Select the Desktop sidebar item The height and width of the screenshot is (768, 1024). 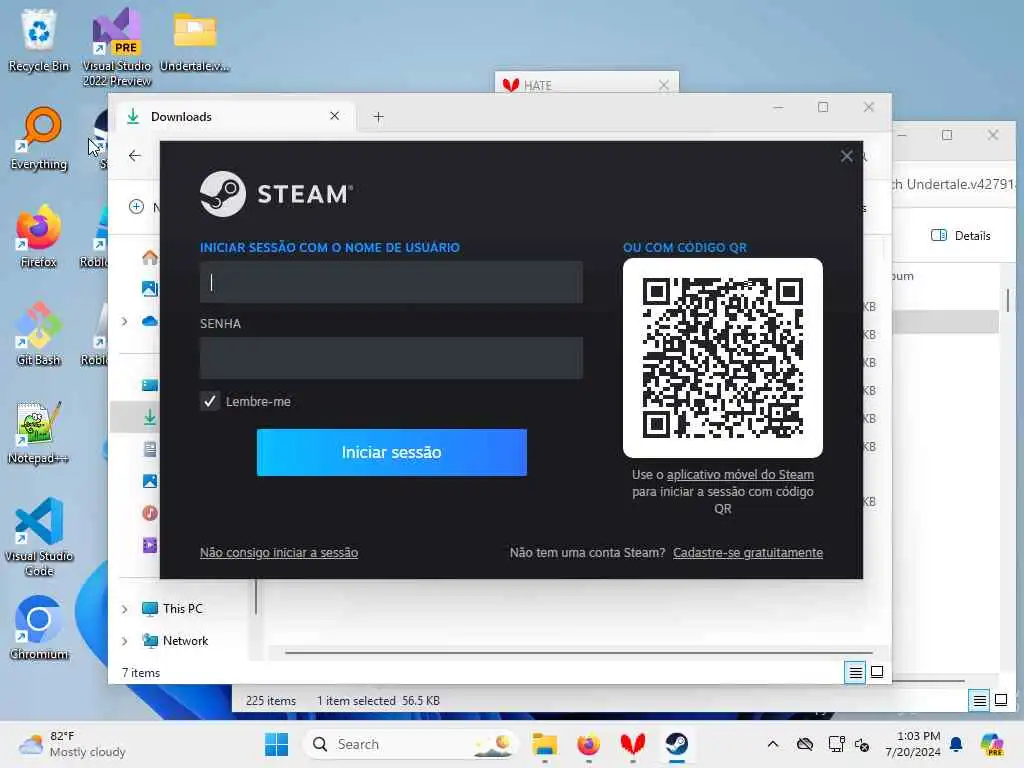coord(150,385)
